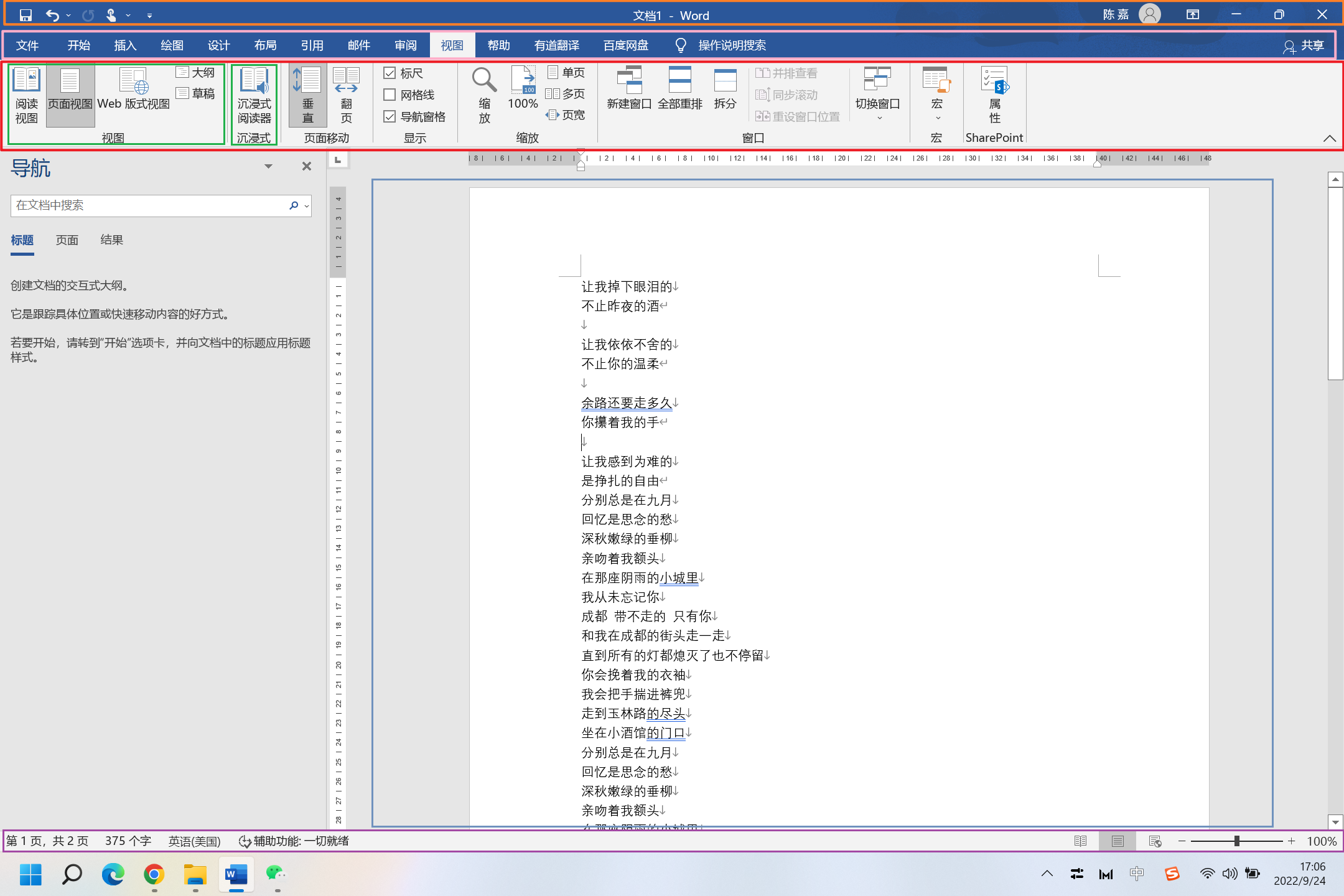The height and width of the screenshot is (896, 1344).
Task: Click Read Mode icon in status bar
Action: click(x=1081, y=841)
